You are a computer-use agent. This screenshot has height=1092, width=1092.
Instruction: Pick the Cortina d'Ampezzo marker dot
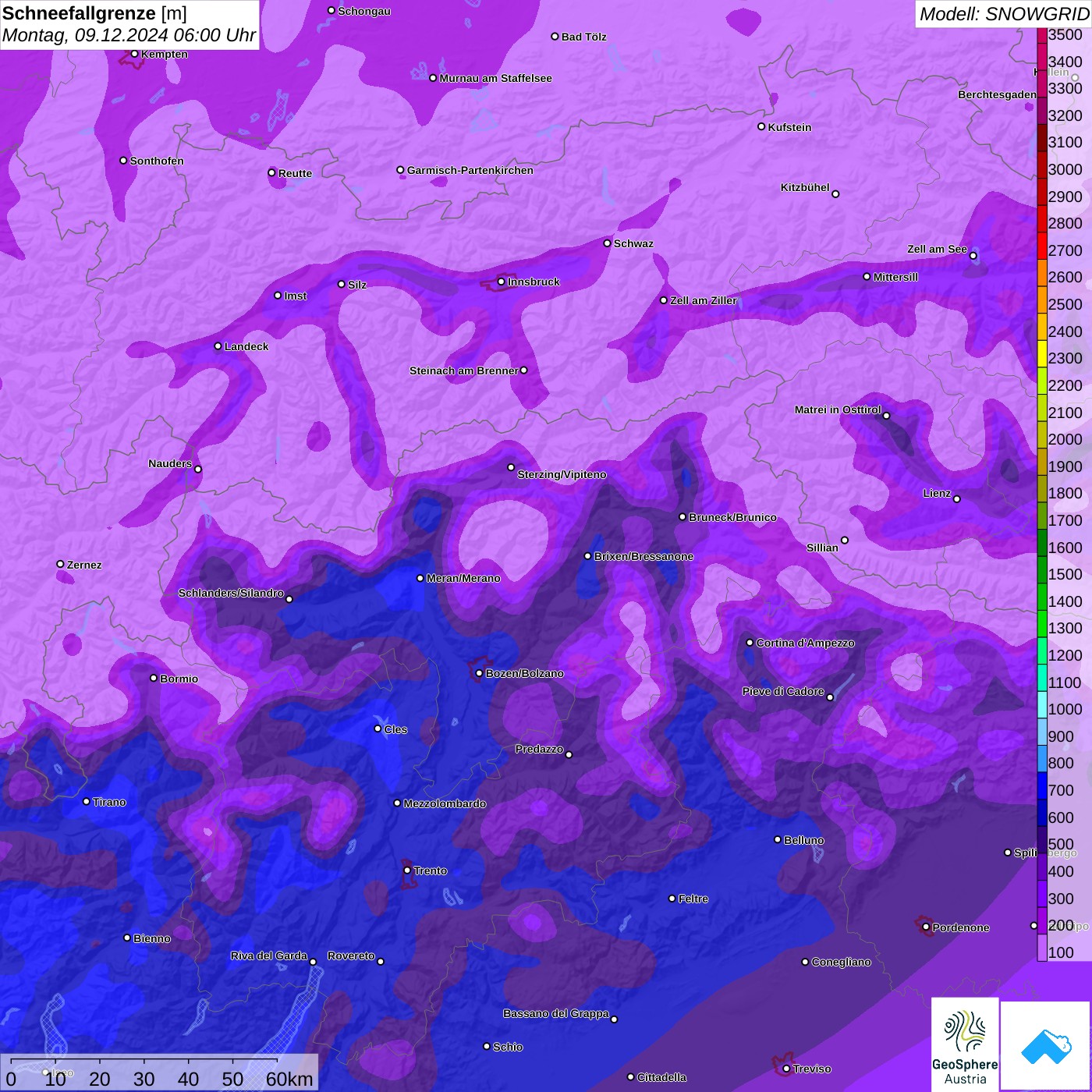click(x=750, y=643)
